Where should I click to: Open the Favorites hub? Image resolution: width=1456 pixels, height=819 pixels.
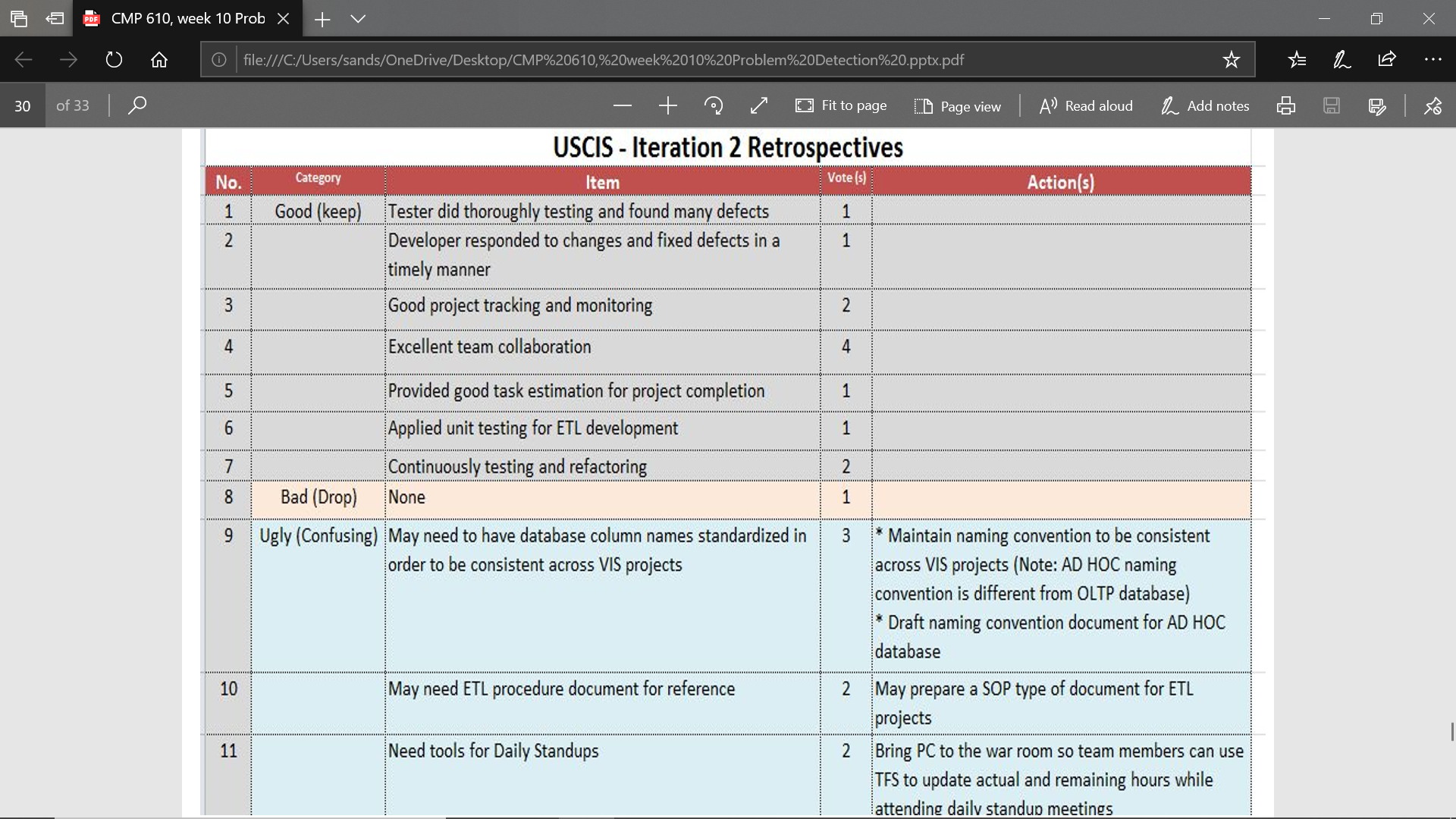pos(1297,59)
